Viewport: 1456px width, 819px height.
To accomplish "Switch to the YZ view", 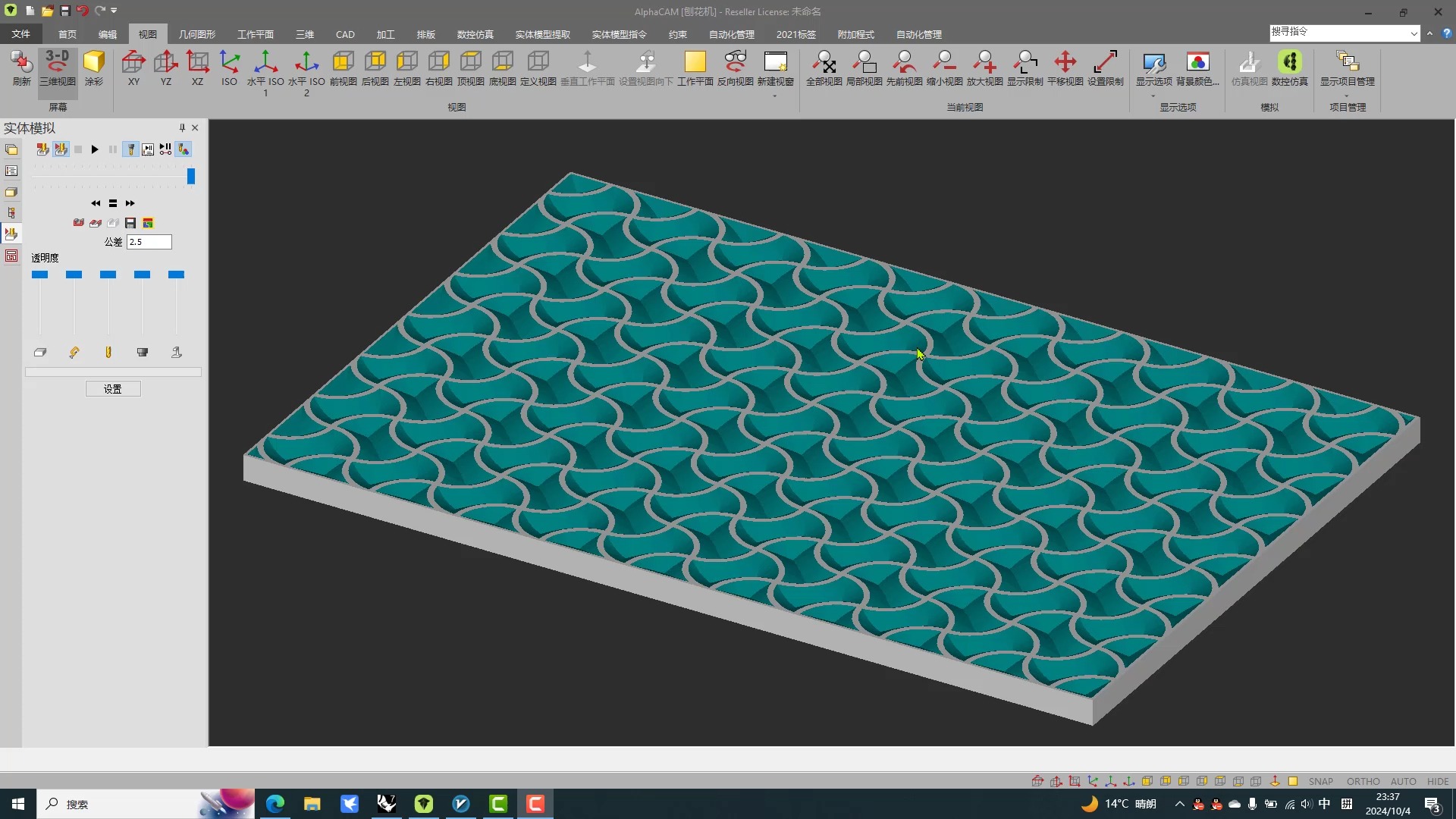I will pos(165,68).
